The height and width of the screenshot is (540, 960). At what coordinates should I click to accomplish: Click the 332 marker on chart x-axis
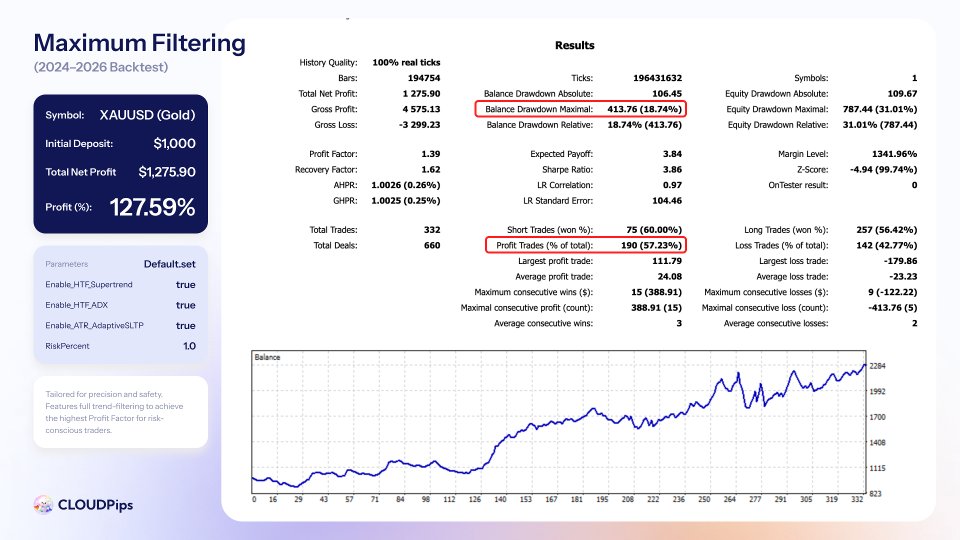tap(857, 500)
